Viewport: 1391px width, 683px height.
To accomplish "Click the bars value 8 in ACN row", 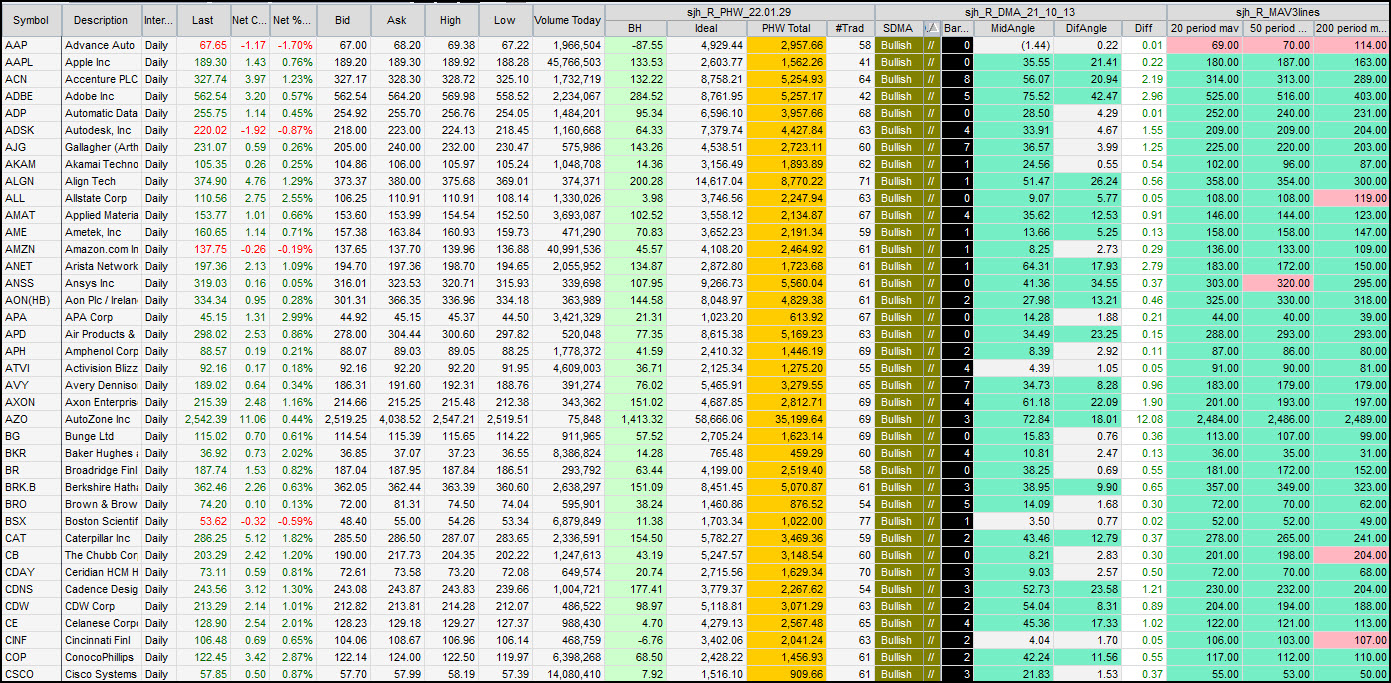I will point(957,79).
